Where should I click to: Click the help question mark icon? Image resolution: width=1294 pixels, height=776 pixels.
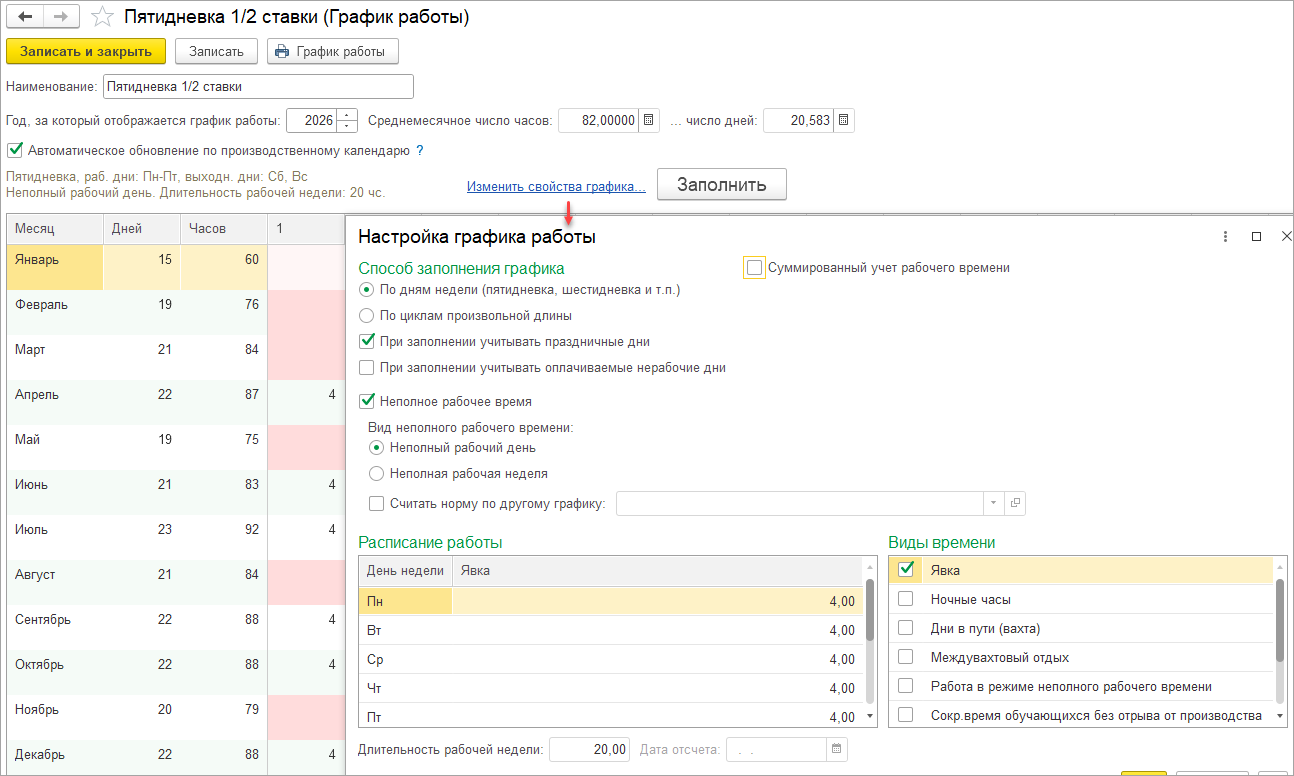pyautogui.click(x=420, y=151)
